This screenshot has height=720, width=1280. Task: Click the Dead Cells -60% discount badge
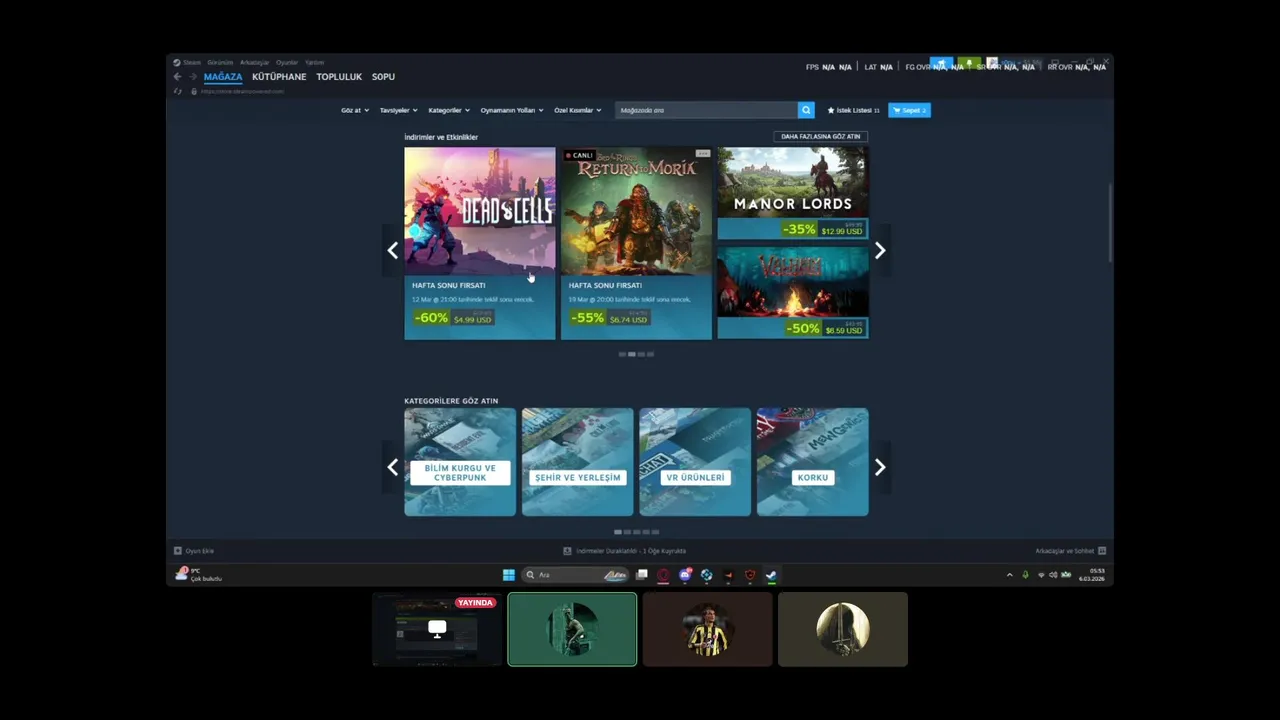[x=431, y=317]
